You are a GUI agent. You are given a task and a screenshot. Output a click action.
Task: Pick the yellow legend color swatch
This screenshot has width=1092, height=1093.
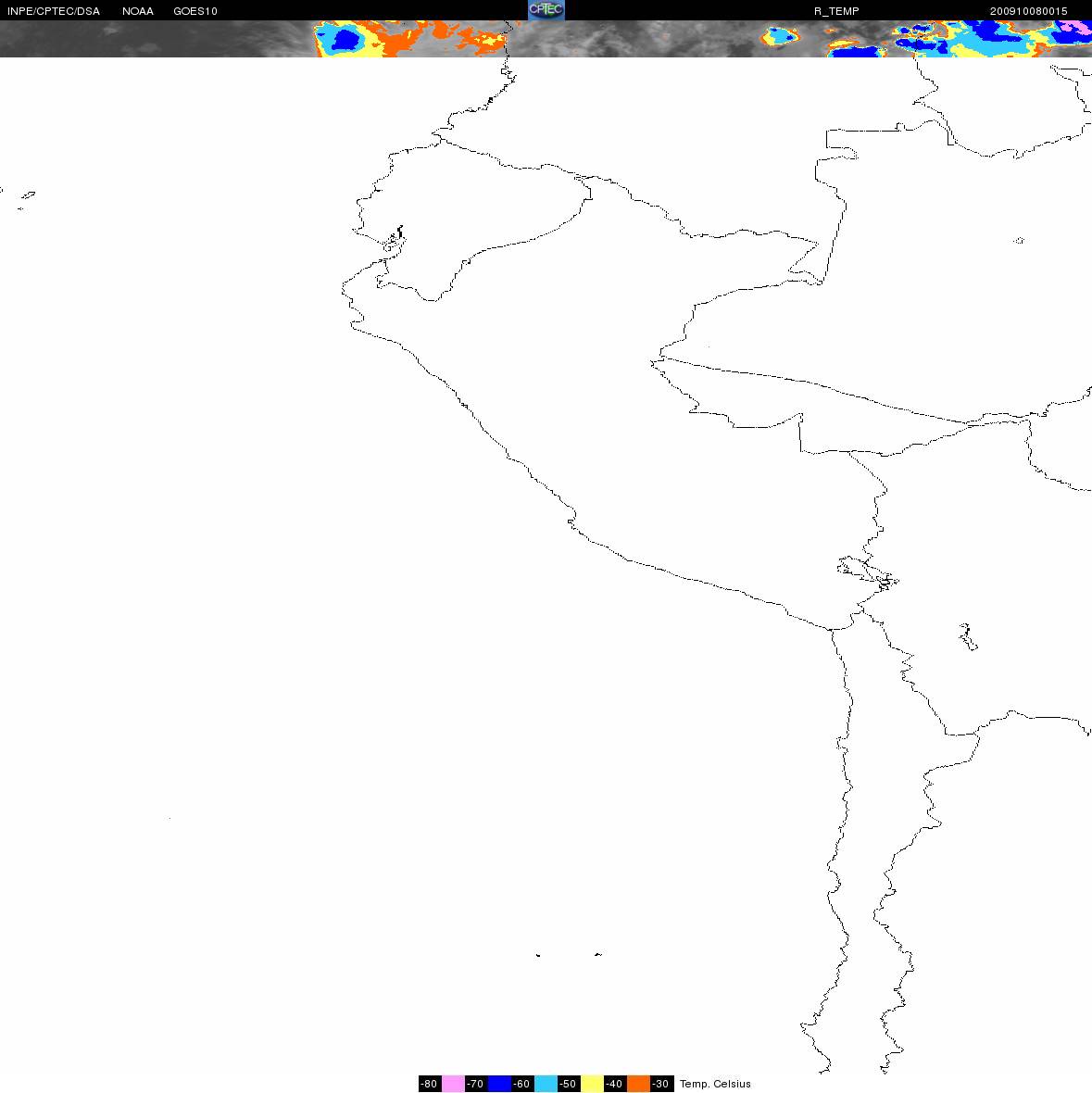click(x=593, y=1084)
